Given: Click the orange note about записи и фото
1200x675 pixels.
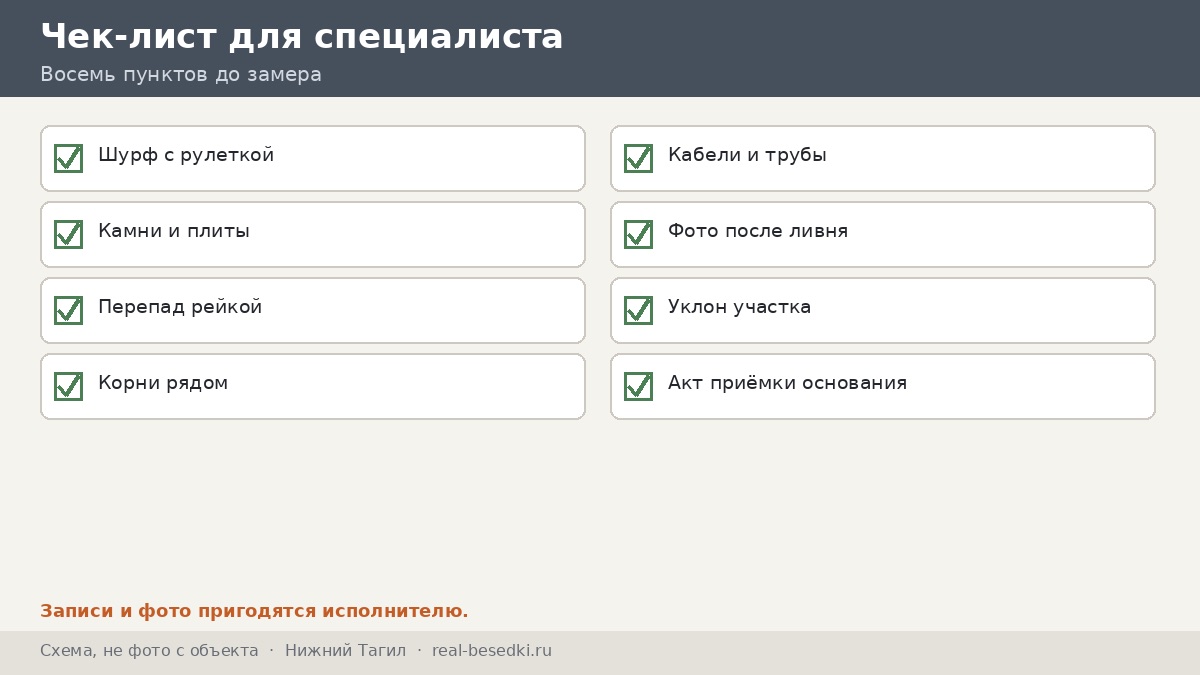Looking at the screenshot, I should [254, 611].
